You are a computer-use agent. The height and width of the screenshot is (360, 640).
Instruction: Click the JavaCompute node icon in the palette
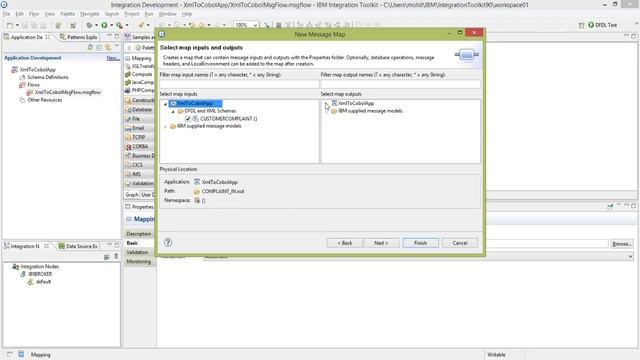[128, 82]
